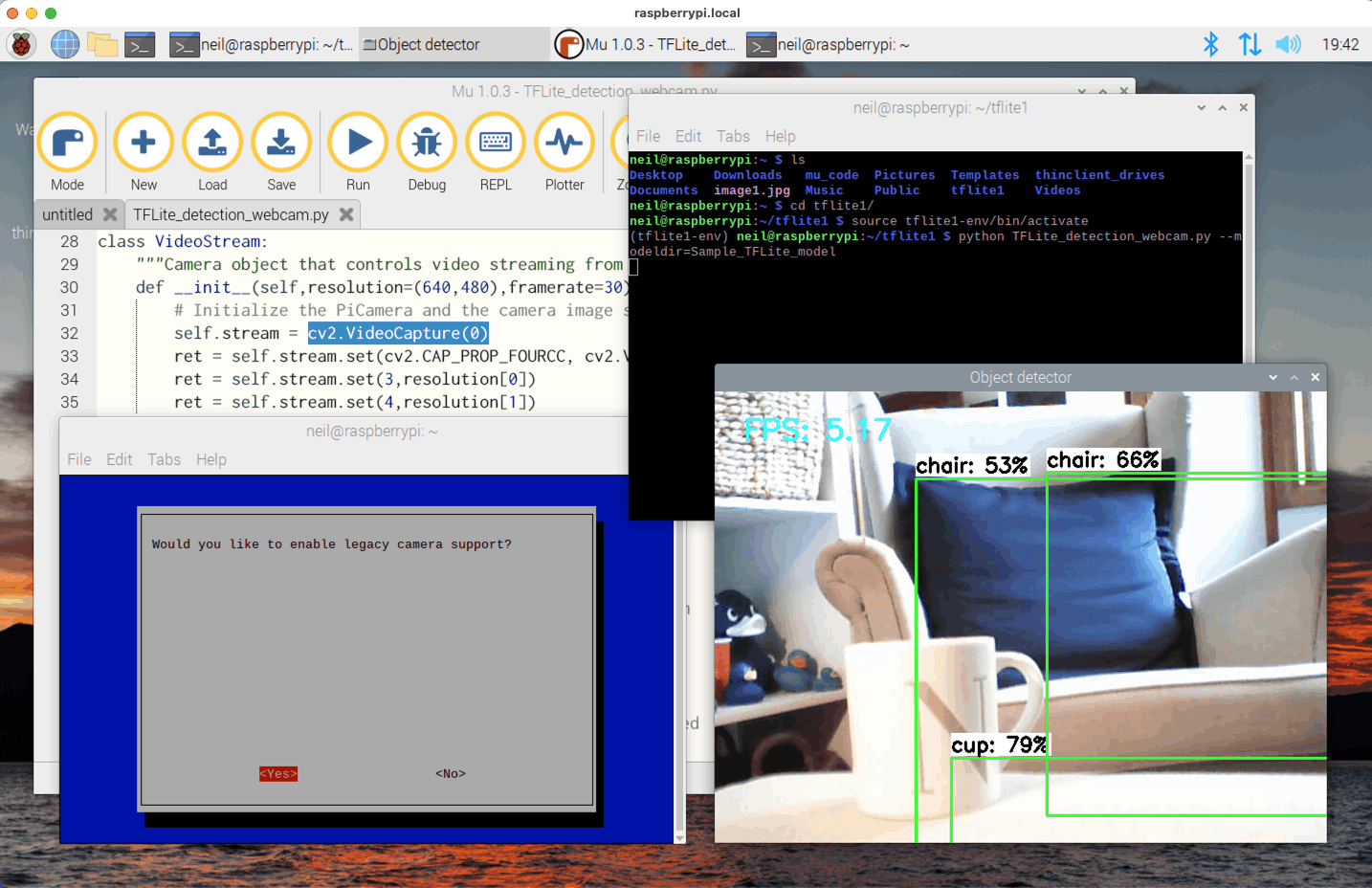1372x888 pixels.
Task: Open the Bluetooth tray menu
Action: 1210,44
